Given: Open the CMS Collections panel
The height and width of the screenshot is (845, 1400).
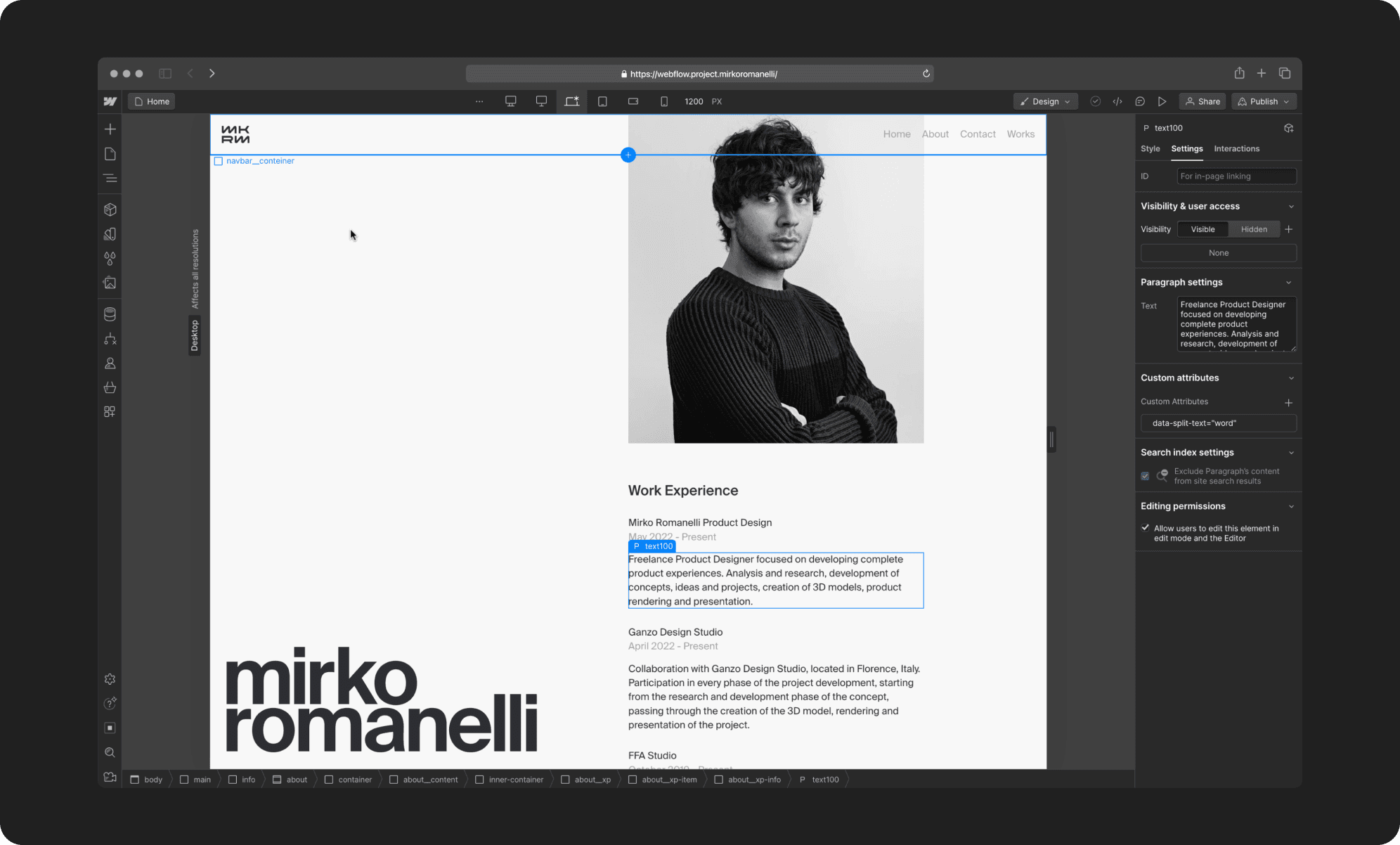Looking at the screenshot, I should point(110,314).
